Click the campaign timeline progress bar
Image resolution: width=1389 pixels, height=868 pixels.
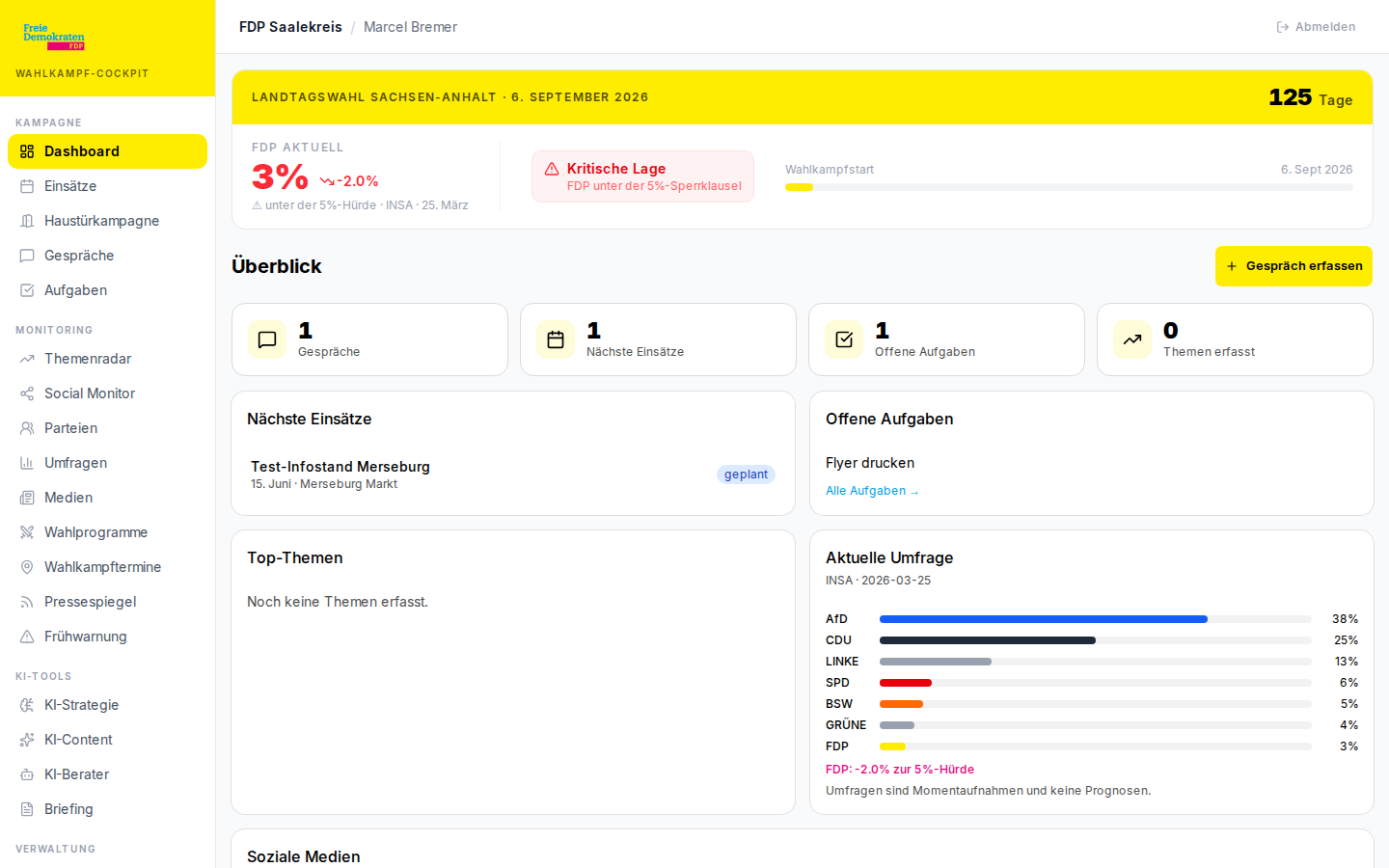point(1069,187)
